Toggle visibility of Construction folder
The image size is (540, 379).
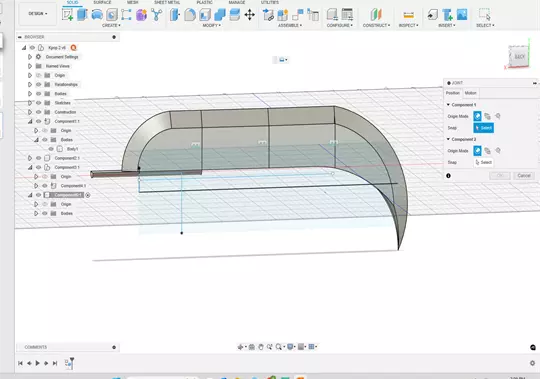(x=39, y=112)
